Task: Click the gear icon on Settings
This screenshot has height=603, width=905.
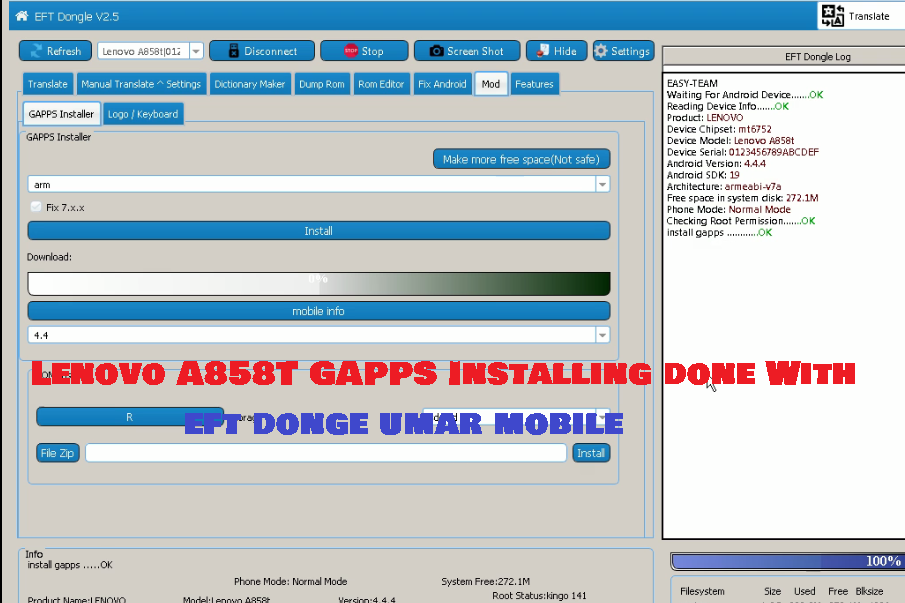Action: 601,51
